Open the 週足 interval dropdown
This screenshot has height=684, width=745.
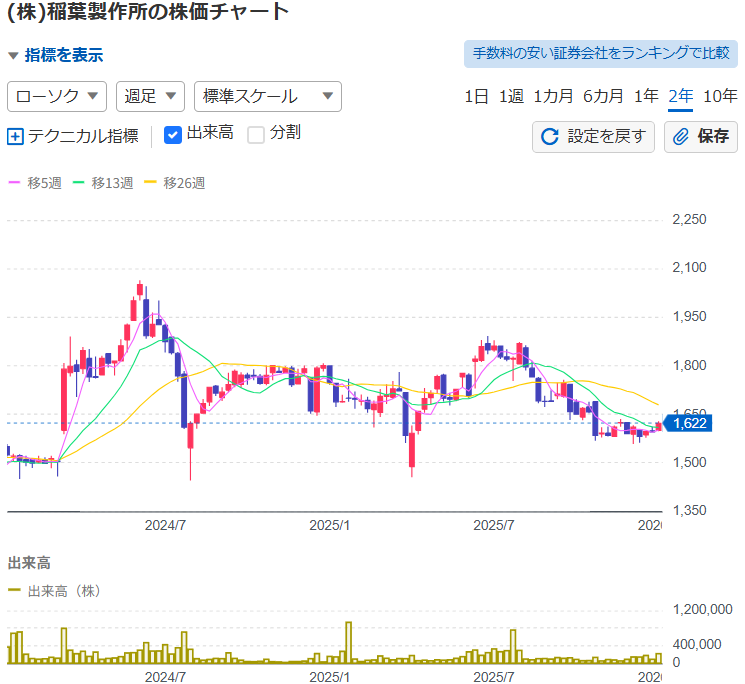150,96
